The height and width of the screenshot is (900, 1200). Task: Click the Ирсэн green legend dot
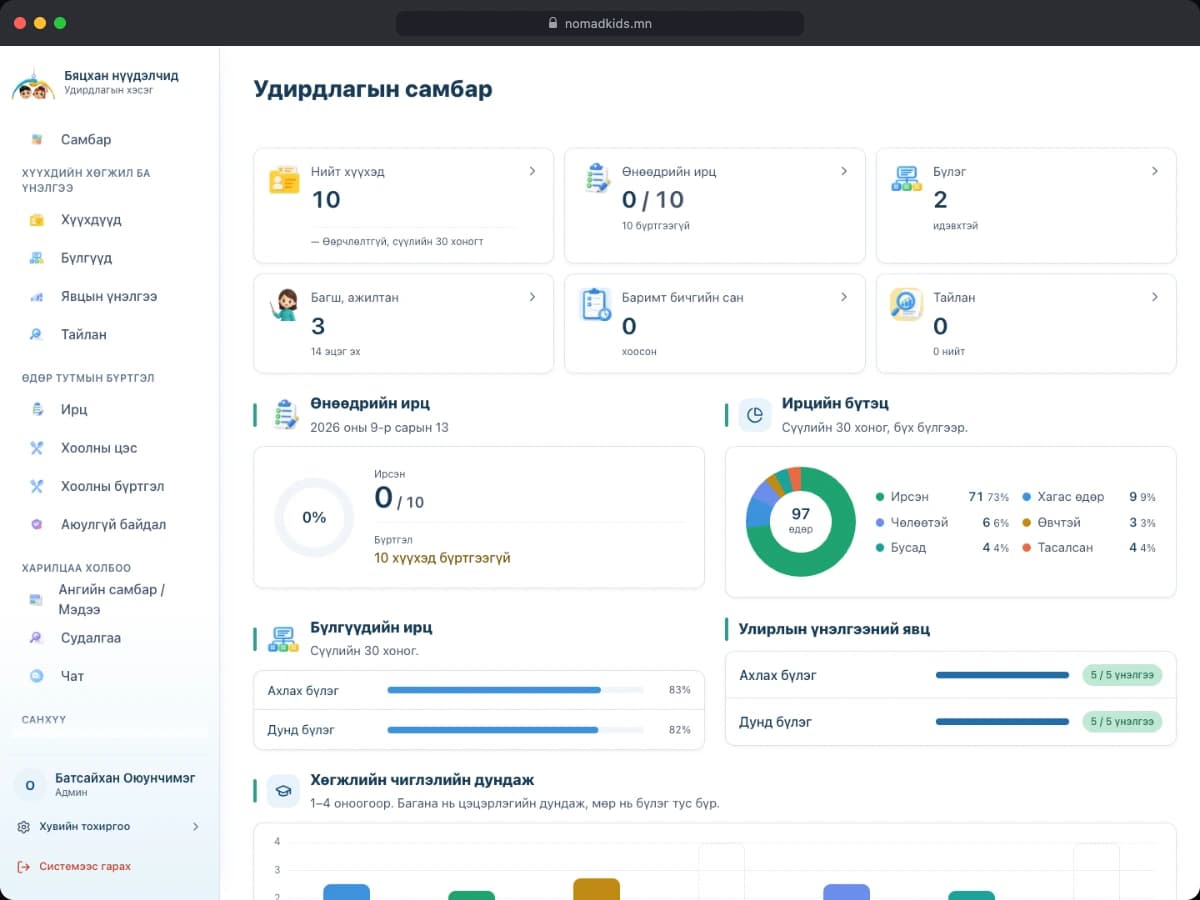click(x=880, y=497)
